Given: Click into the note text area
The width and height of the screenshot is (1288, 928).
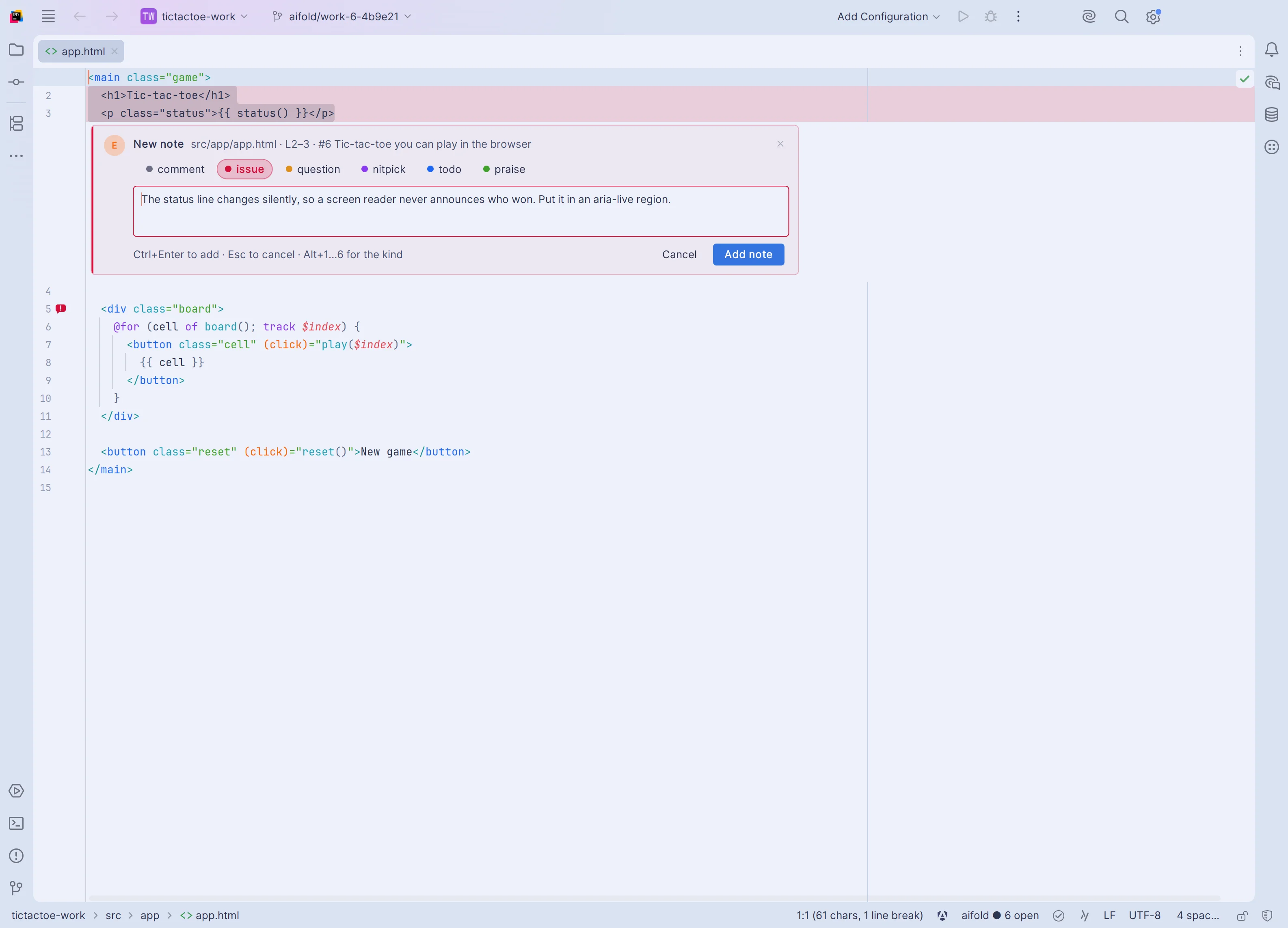Looking at the screenshot, I should point(460,211).
